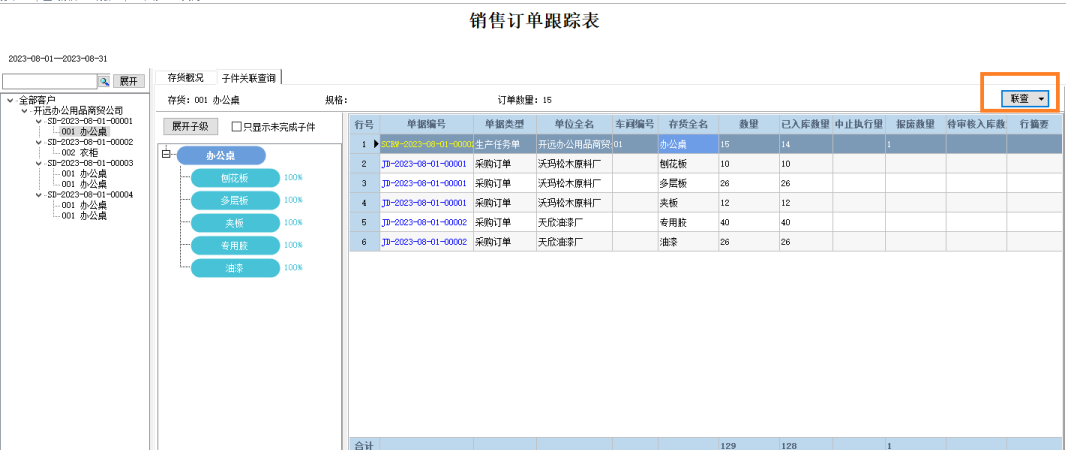
Task: Enable 只显示未完成子件 checkbox
Action: pyautogui.click(x=237, y=126)
